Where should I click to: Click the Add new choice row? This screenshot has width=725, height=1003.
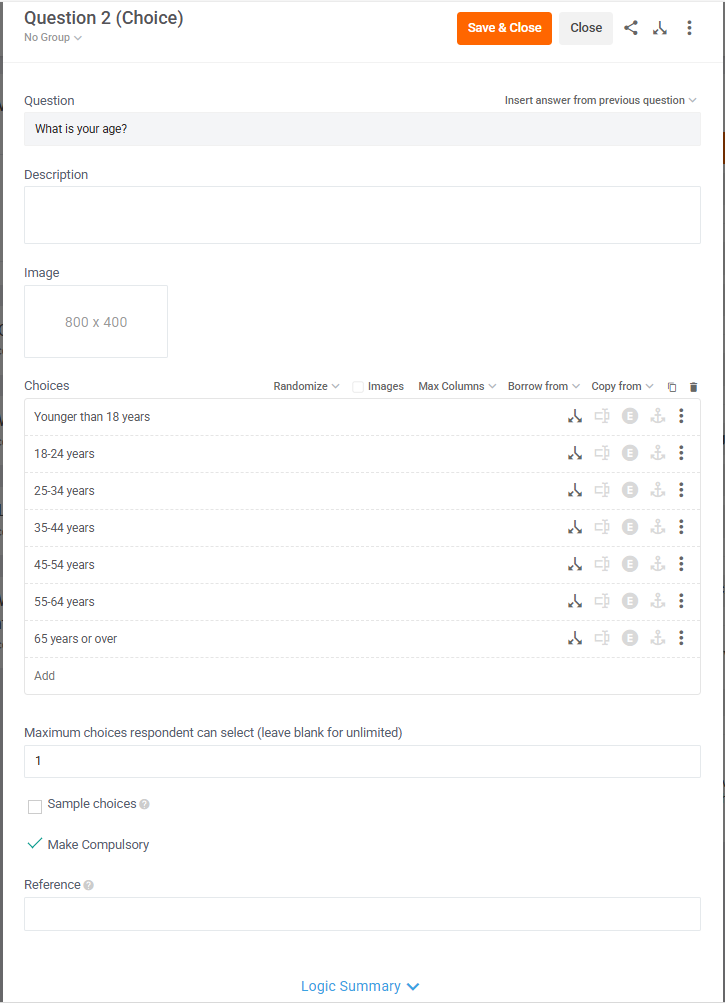[x=362, y=676]
